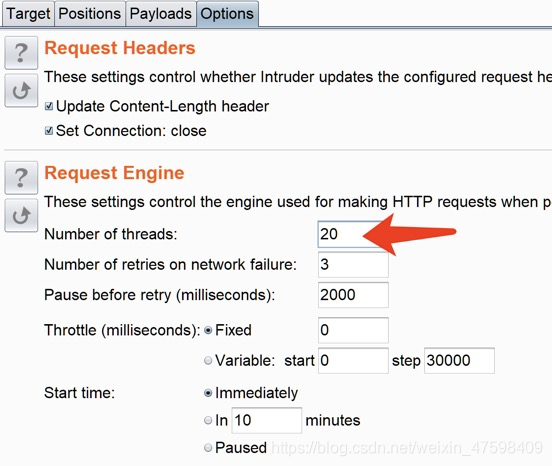Screen dimensions: 552x466
Task: Select Variable throttle radio button
Action: [208, 360]
